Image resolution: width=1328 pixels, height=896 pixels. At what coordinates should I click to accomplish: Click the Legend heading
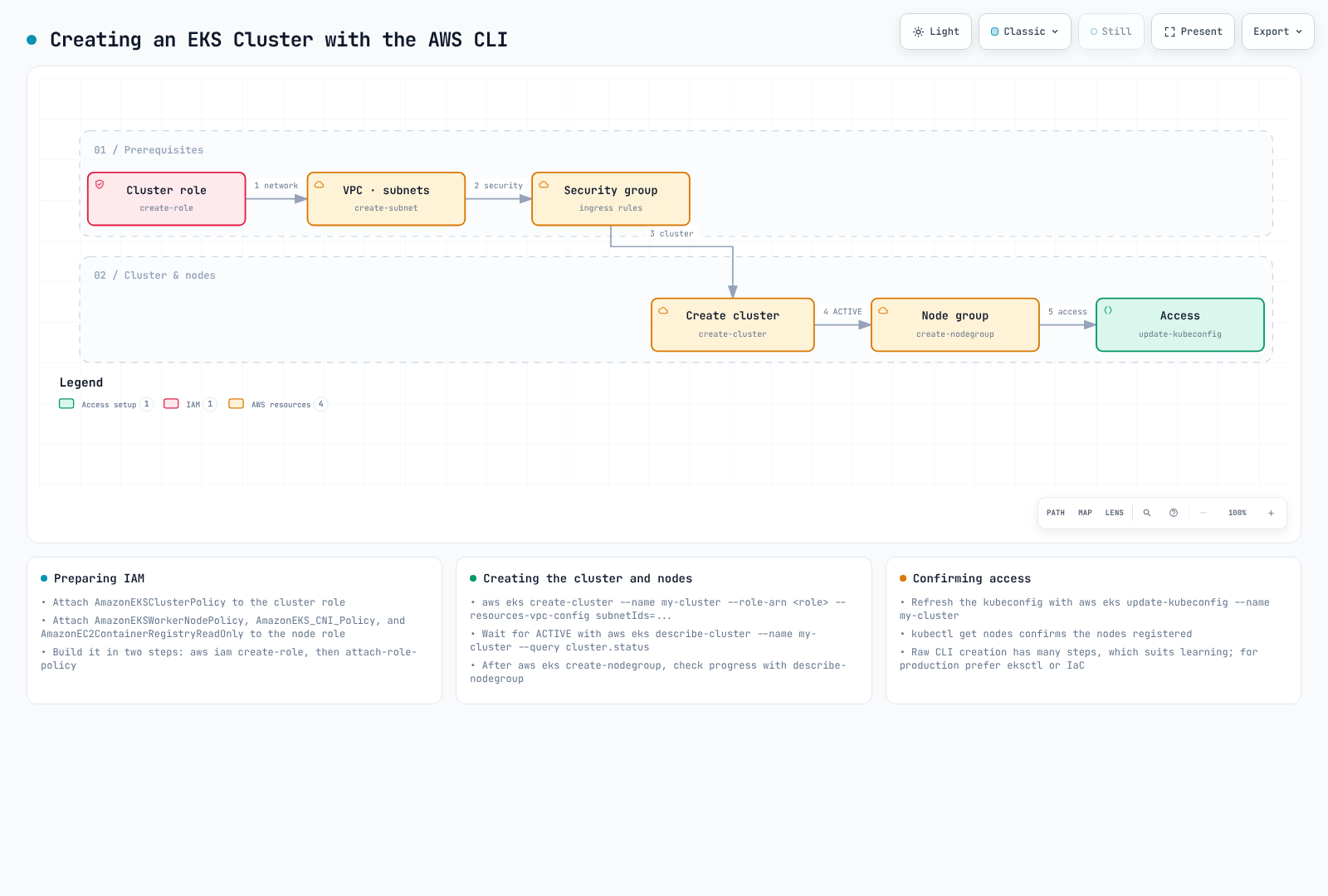(x=81, y=382)
